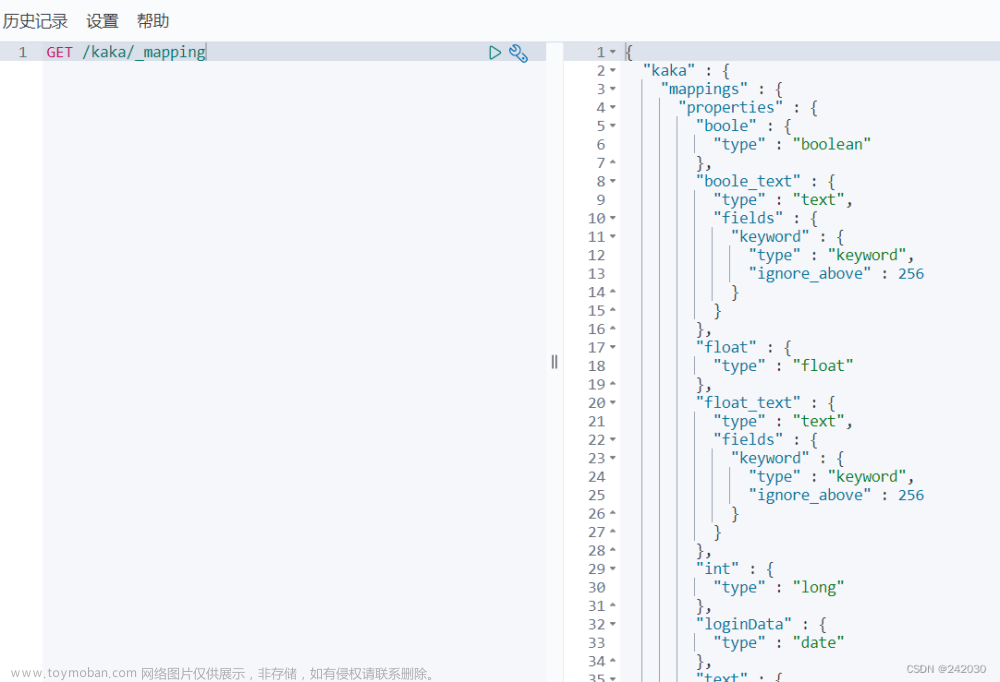The image size is (1000, 682).
Task: Collapse the "int" block at line 29
Action: pos(613,568)
